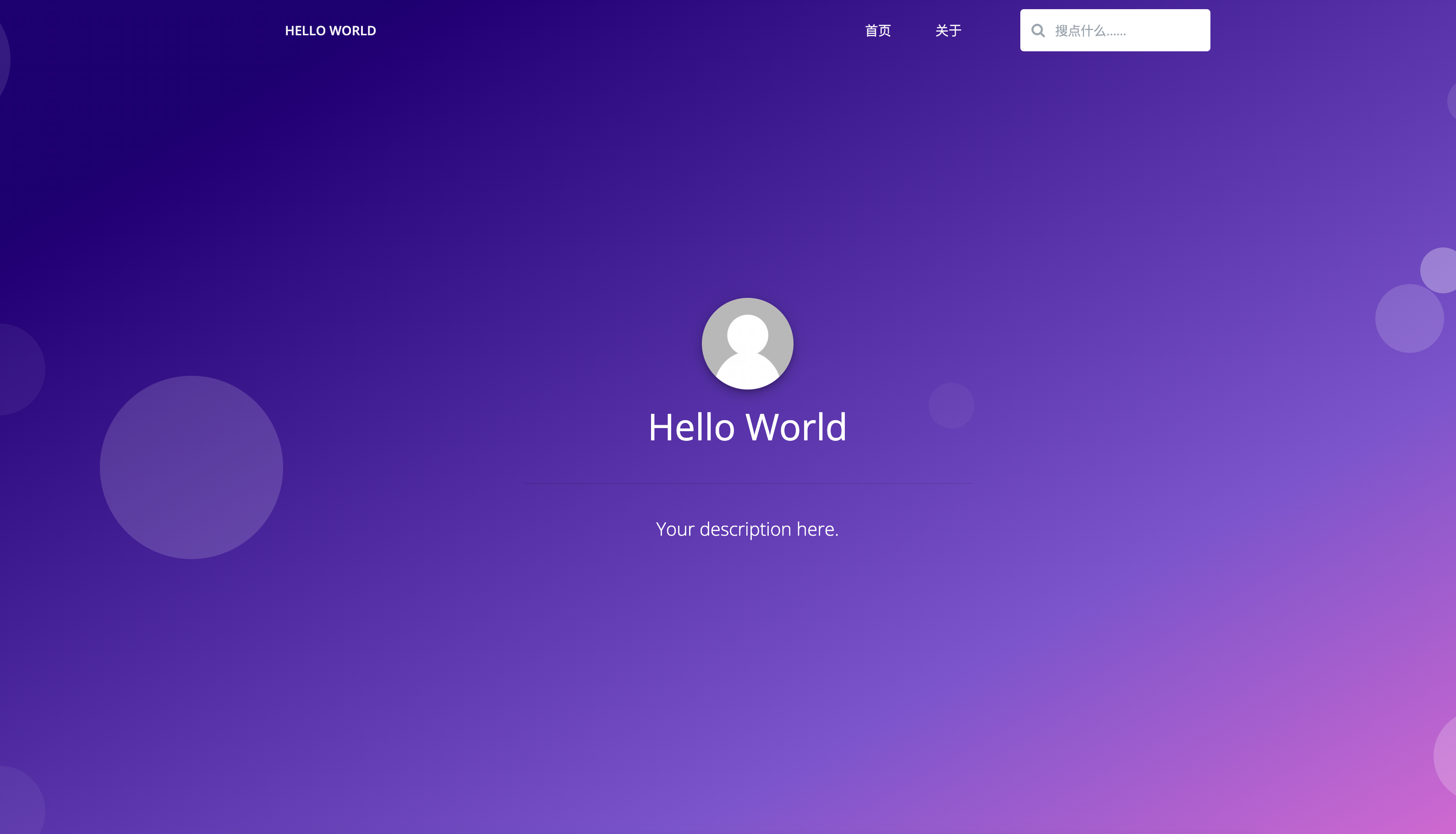Focus the 搜点什么 search field

1115,30
